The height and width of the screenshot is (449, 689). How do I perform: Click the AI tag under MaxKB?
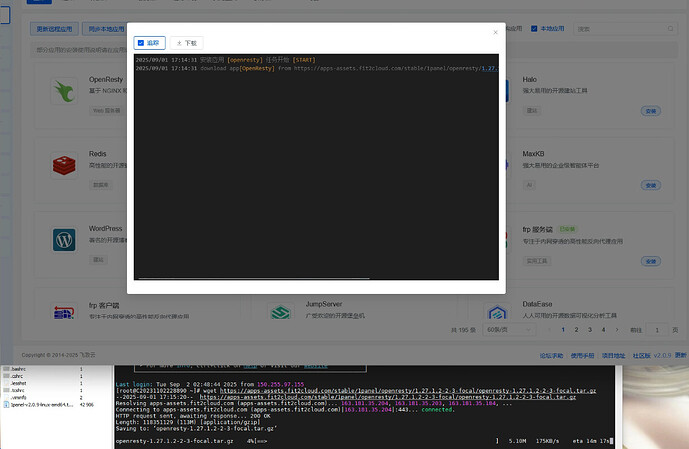[529, 185]
